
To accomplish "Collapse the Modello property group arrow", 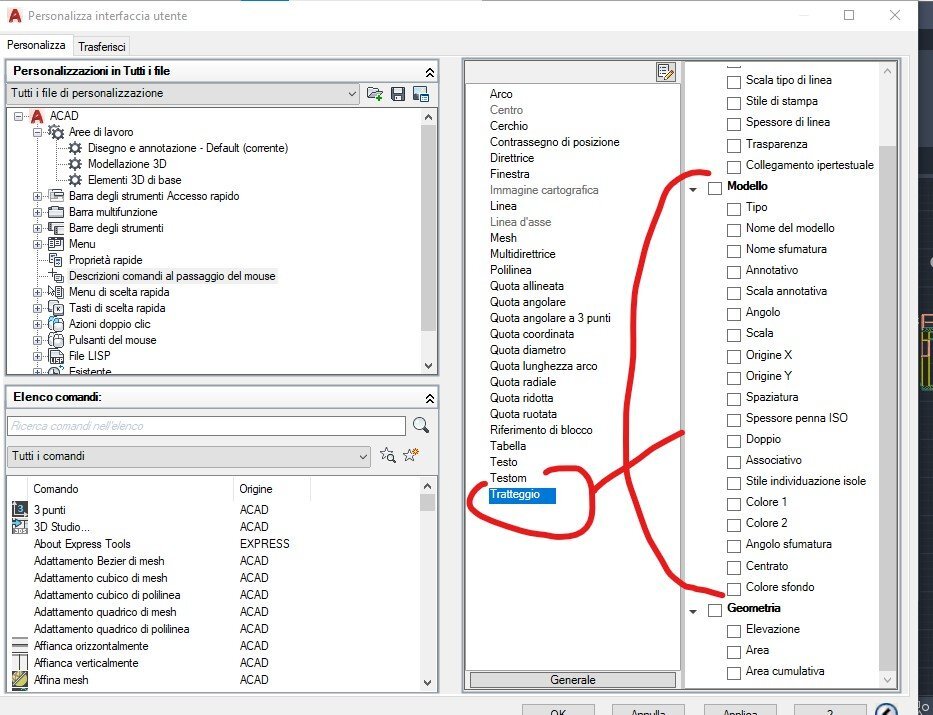I will (693, 189).
